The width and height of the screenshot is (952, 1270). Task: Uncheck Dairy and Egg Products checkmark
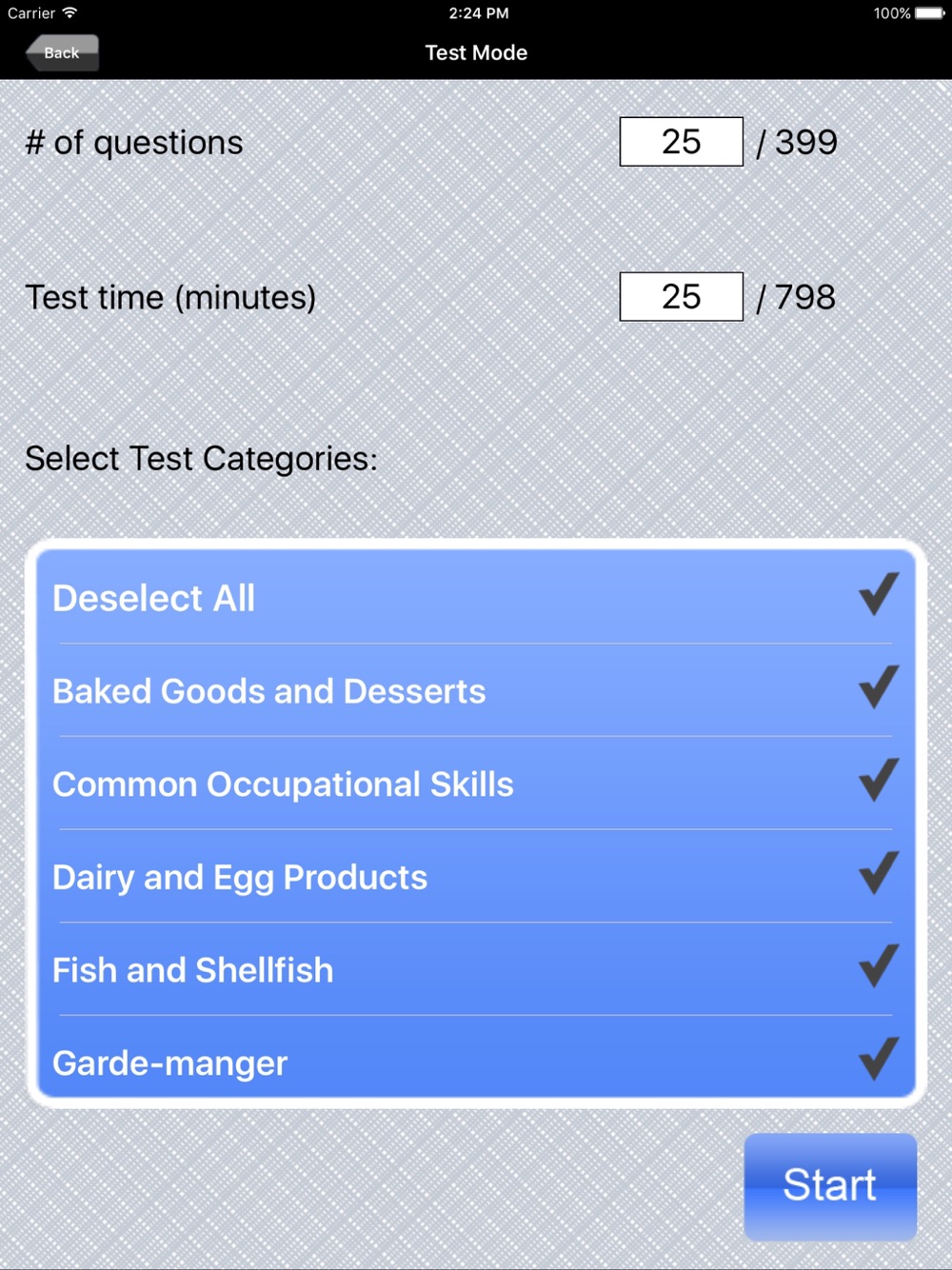tap(878, 873)
